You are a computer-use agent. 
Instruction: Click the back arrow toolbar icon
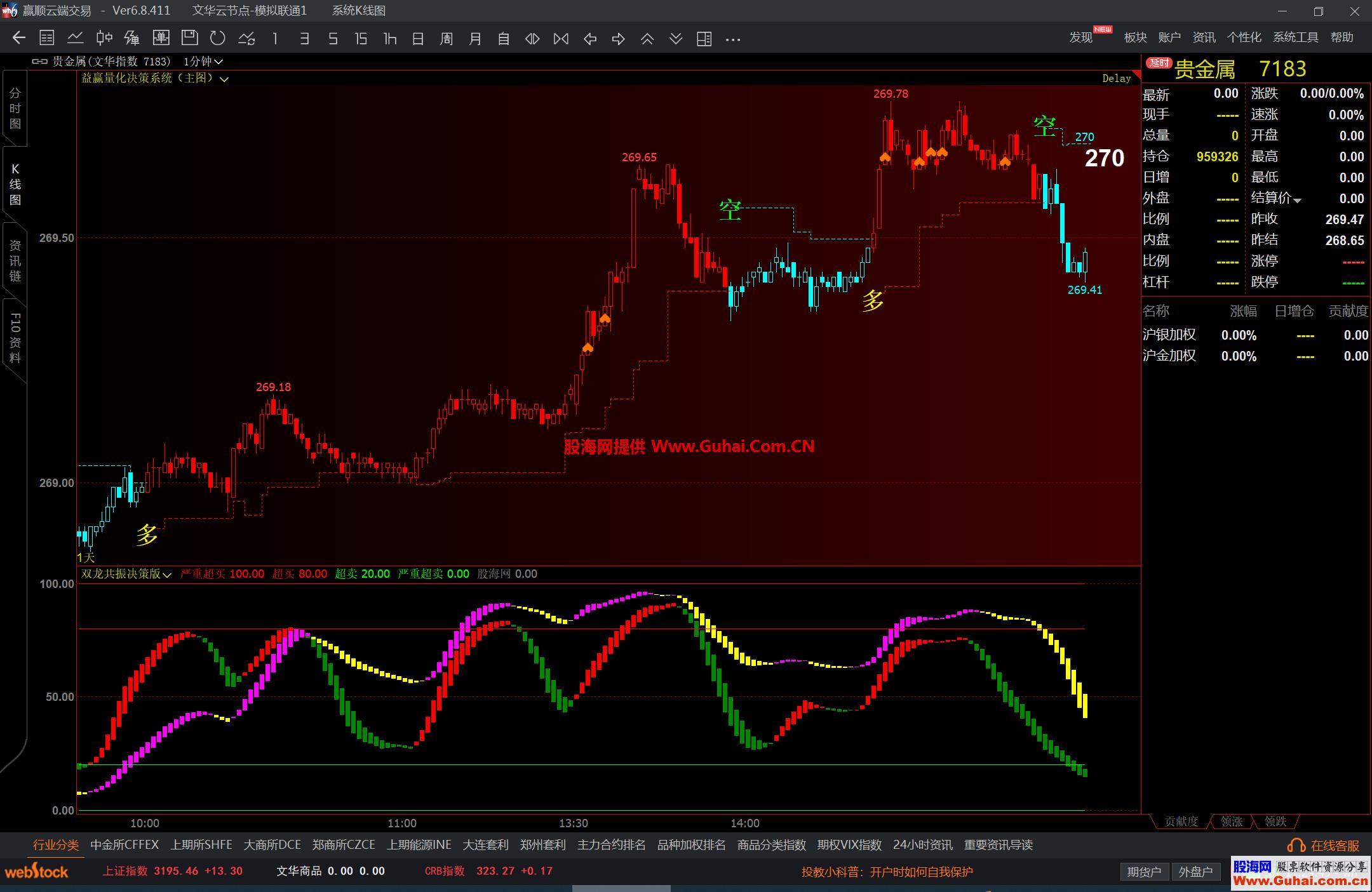pos(19,38)
